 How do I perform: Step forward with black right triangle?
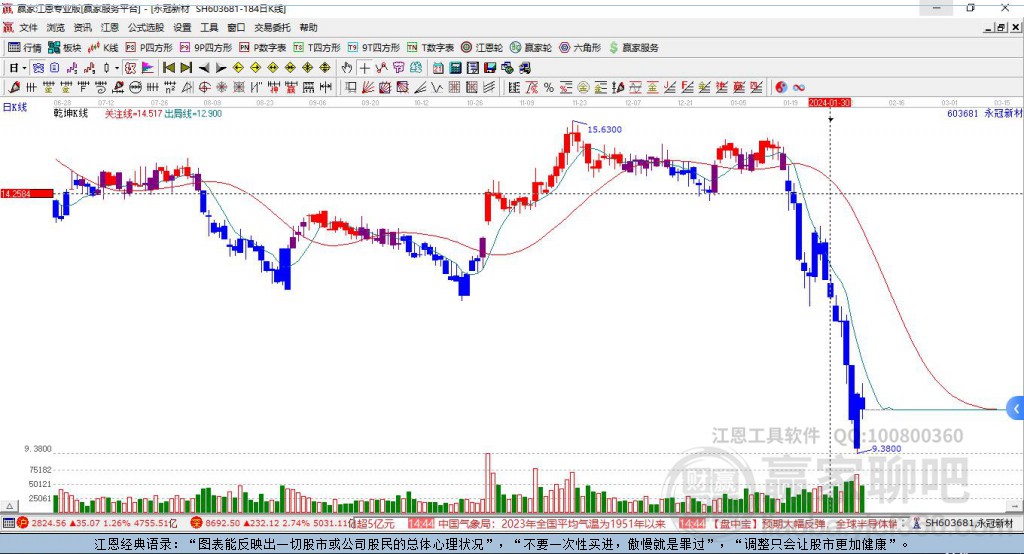pyautogui.click(x=221, y=68)
